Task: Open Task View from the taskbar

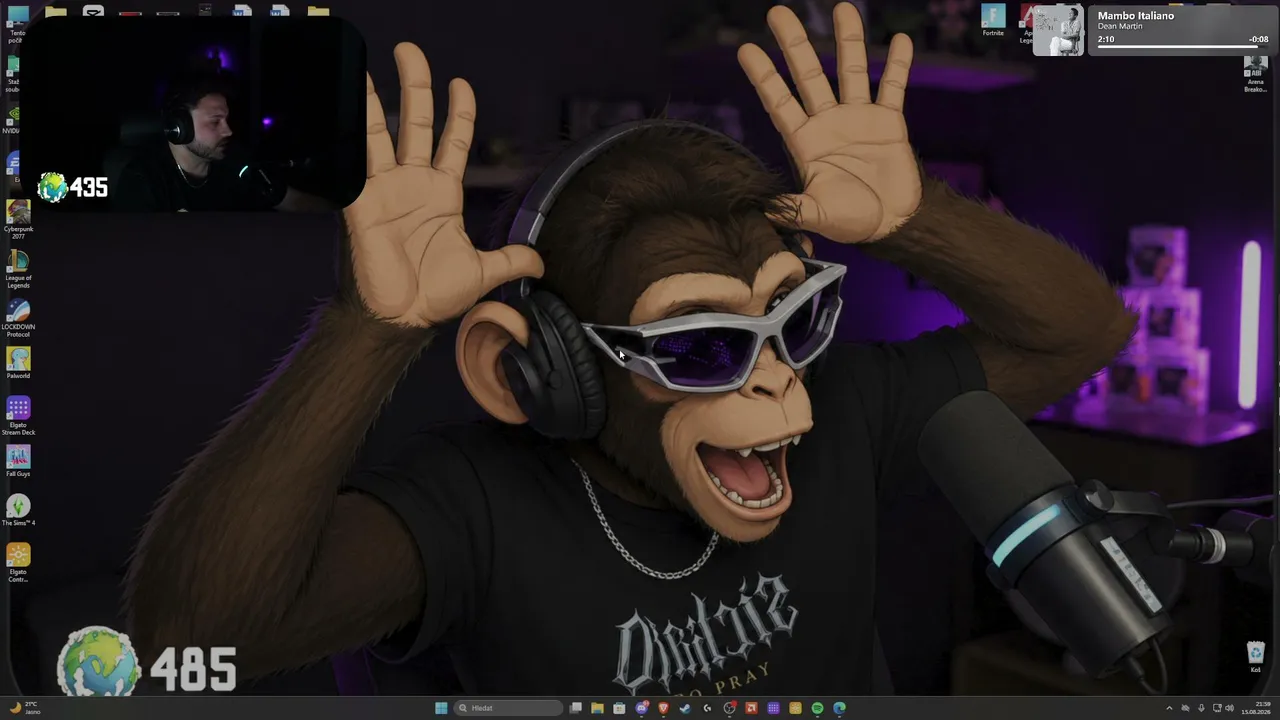Action: 576,708
